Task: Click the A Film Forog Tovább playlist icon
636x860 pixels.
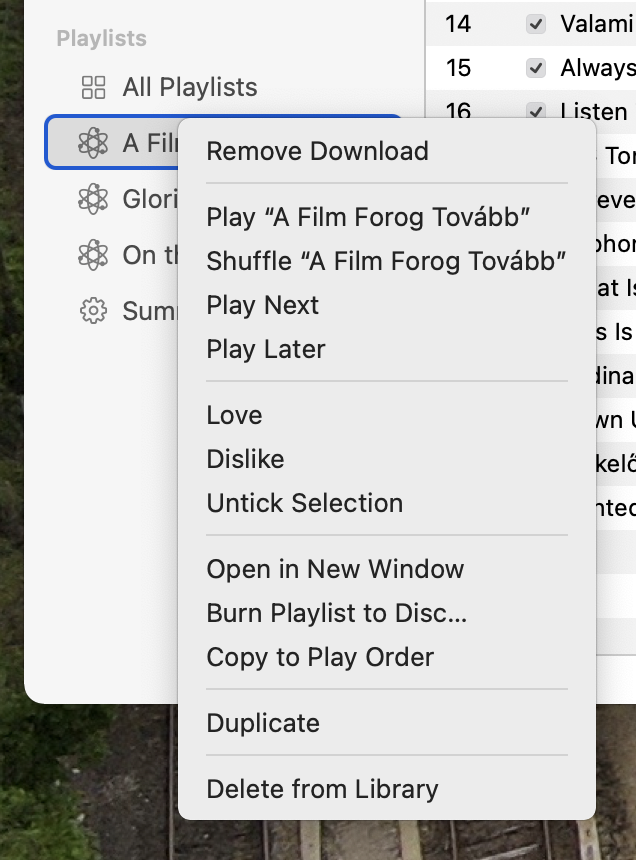Action: pos(93,143)
